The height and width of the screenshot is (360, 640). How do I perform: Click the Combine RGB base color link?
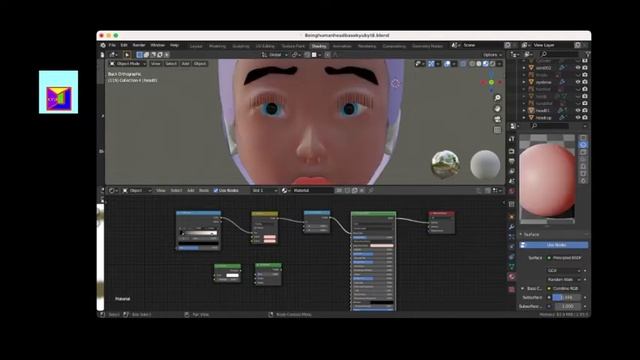pos(565,289)
